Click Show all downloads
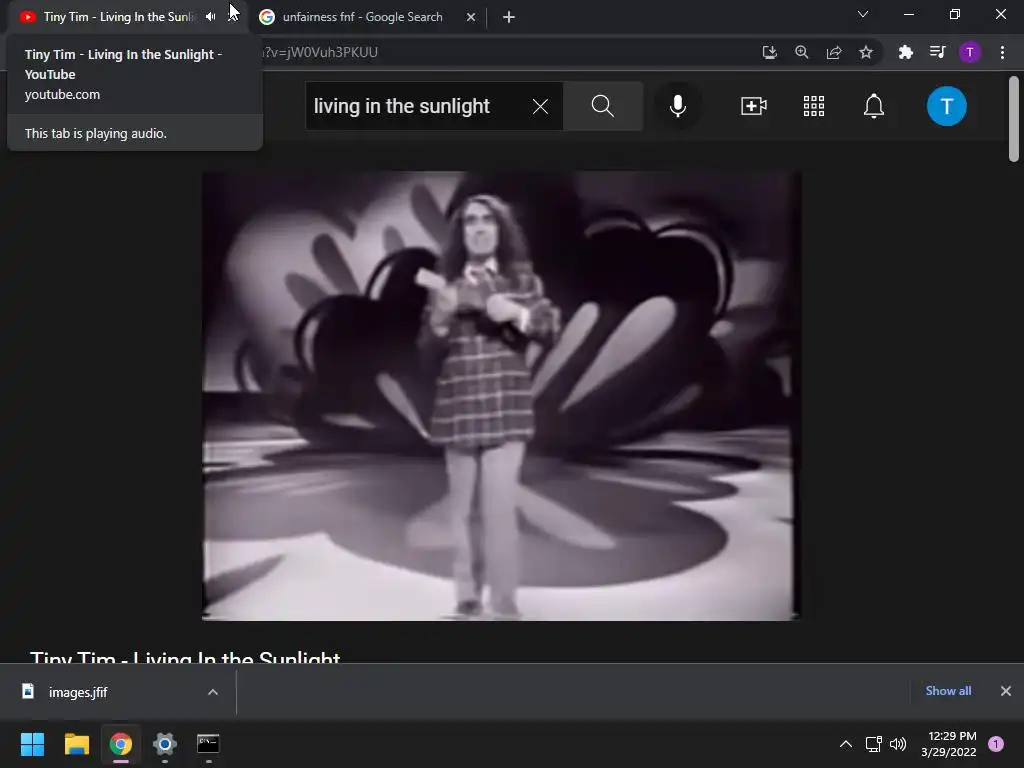 948,691
